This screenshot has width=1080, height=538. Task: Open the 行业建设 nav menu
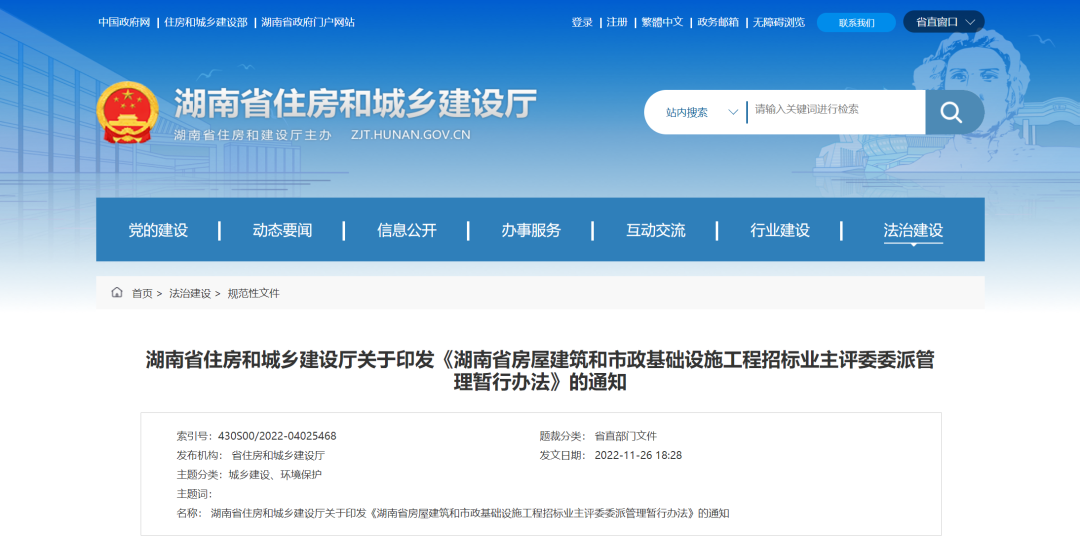tap(780, 230)
